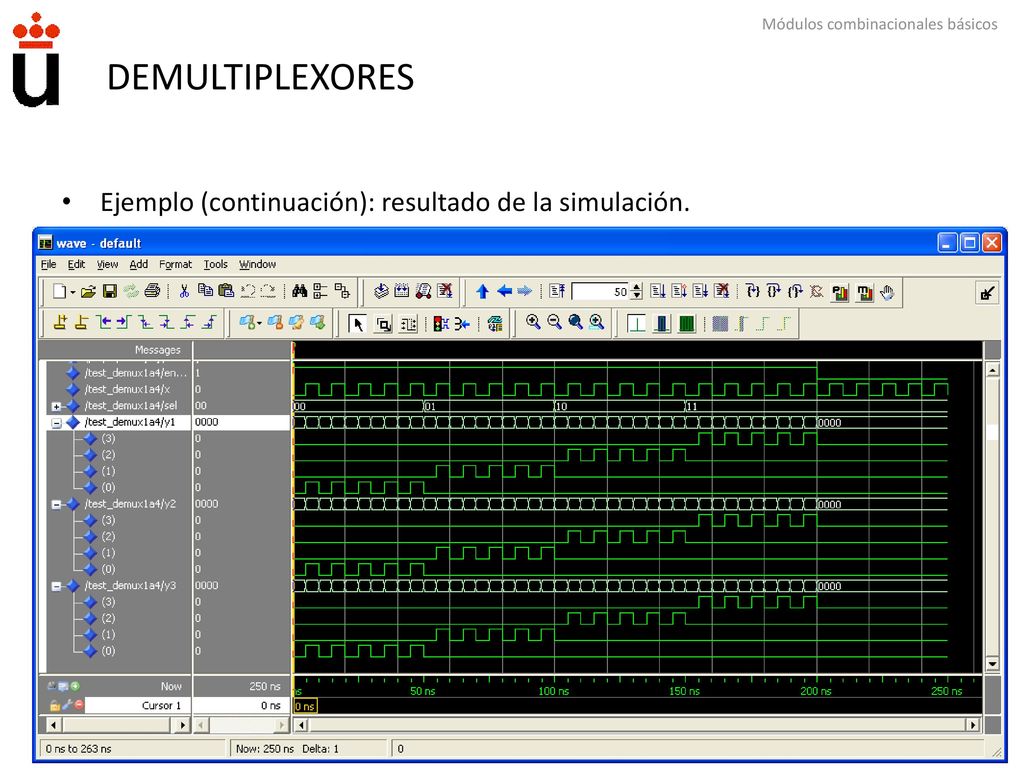1024x768 pixels.
Task: Click the Break simulation red X icon
Action: pos(722,291)
